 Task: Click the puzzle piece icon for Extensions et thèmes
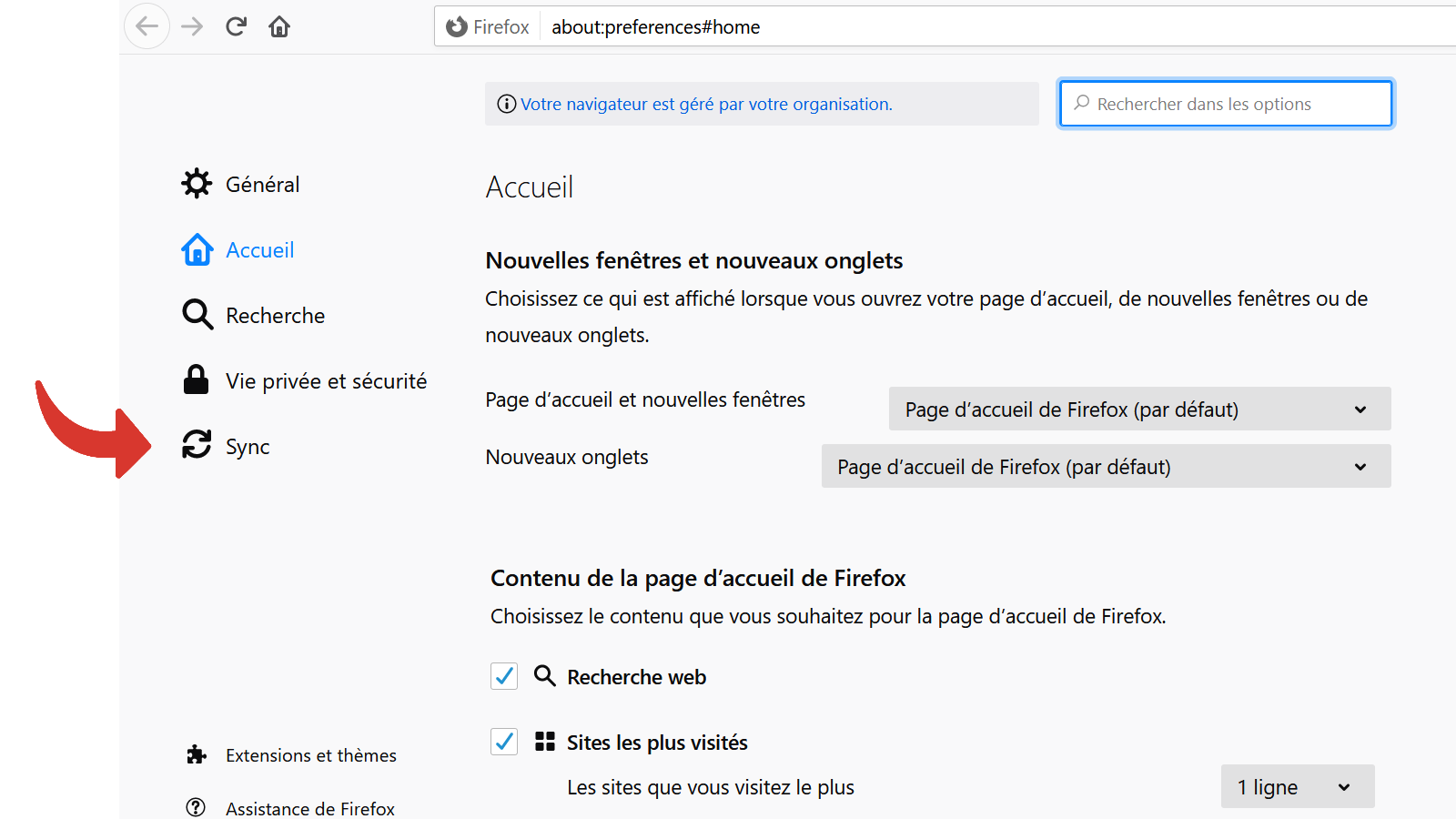(x=196, y=754)
